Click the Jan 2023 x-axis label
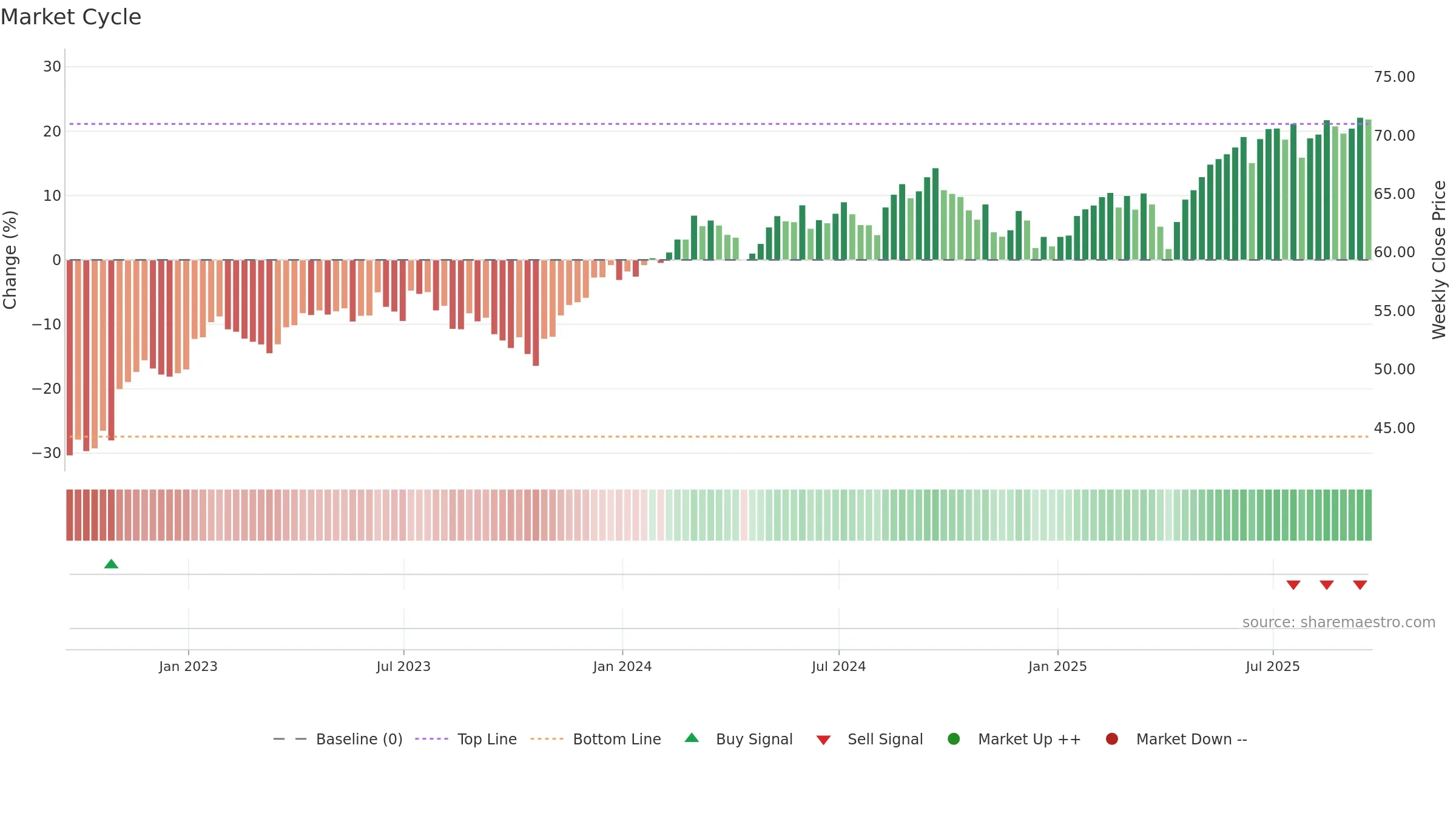 click(188, 666)
